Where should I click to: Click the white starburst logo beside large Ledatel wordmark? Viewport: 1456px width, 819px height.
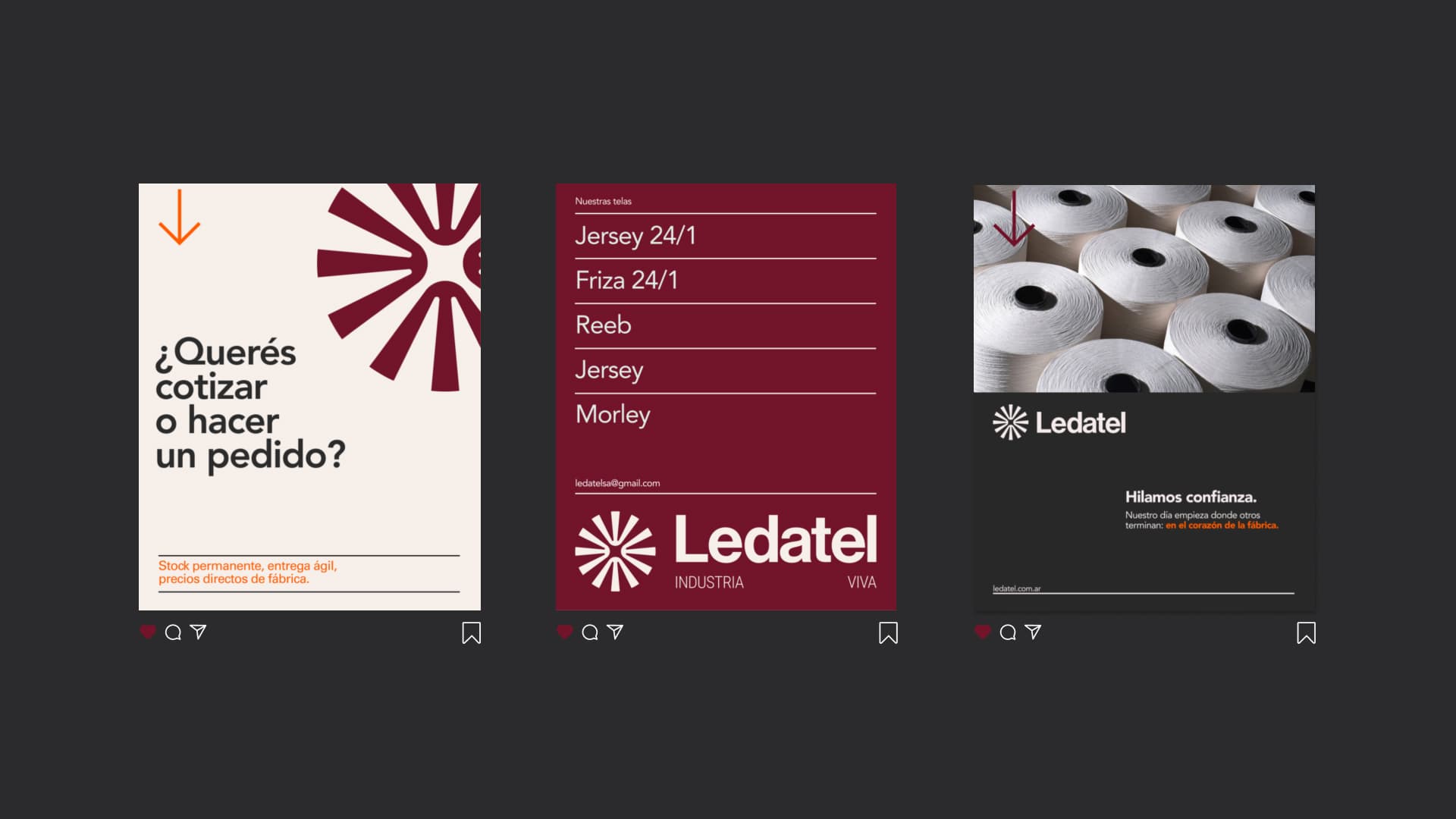[615, 551]
